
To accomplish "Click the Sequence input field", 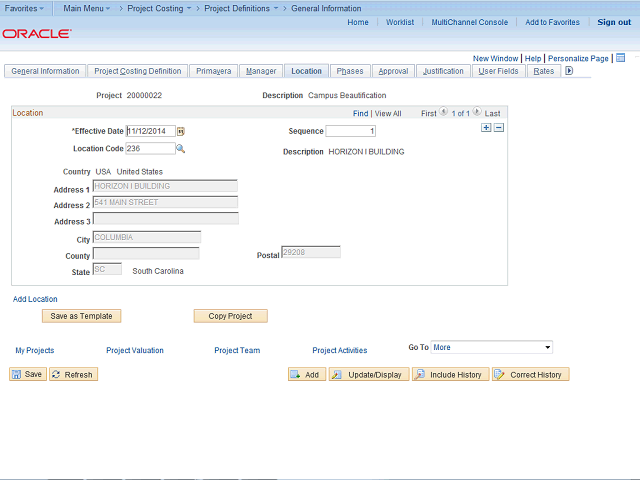I will coord(350,131).
